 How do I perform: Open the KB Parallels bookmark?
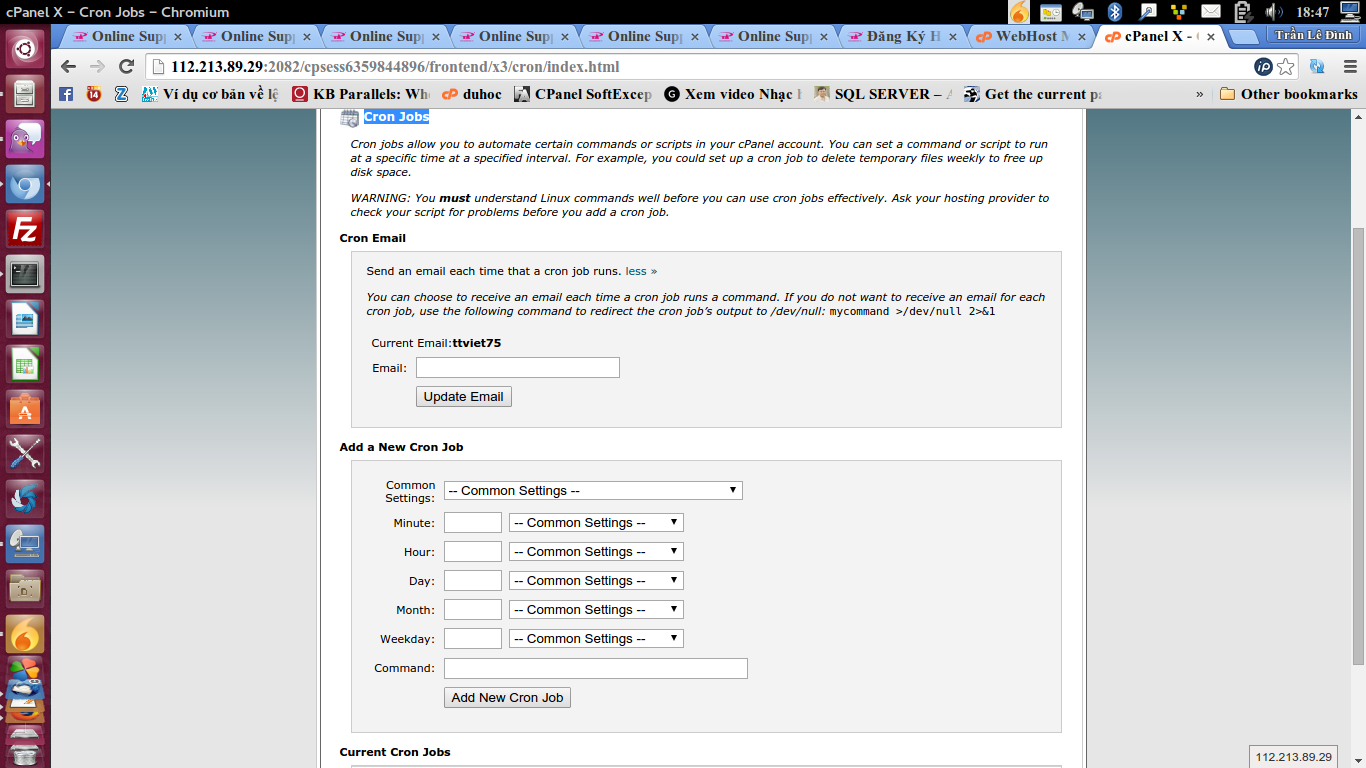(x=361, y=94)
